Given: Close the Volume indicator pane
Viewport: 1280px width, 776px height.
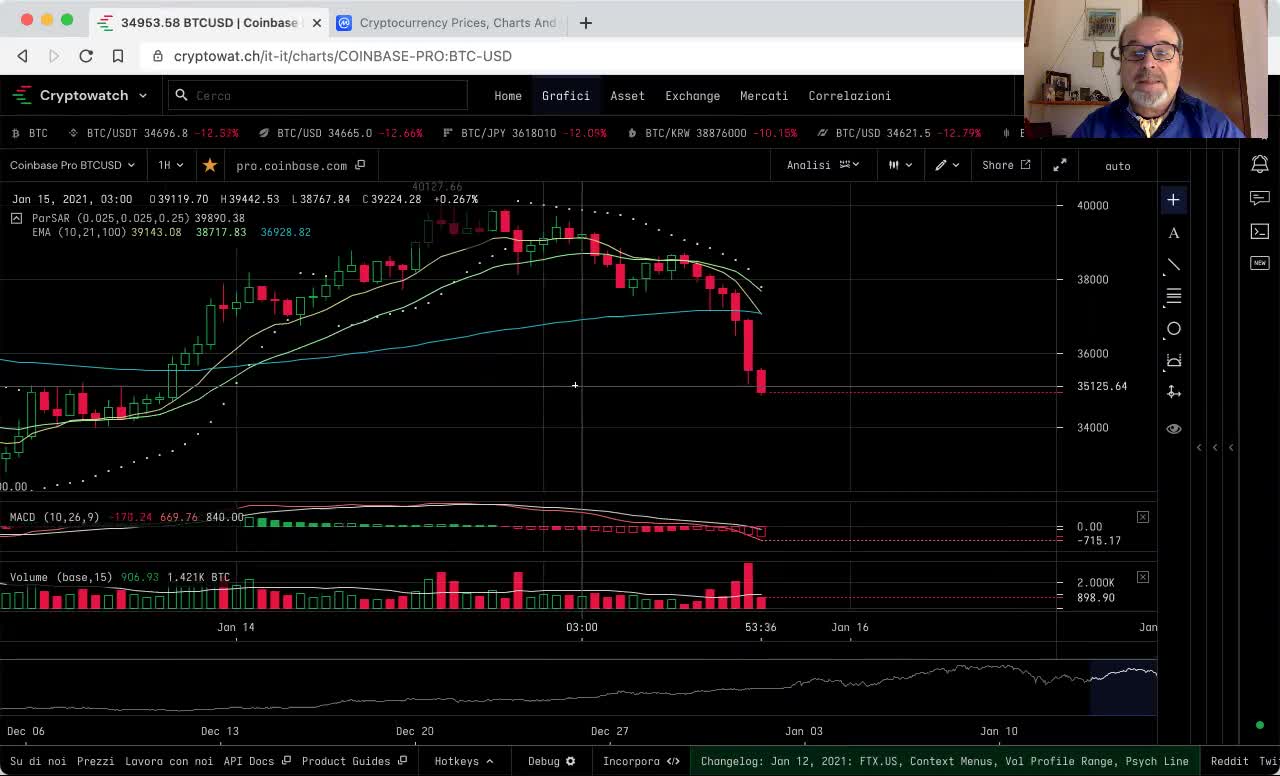Looking at the screenshot, I should point(1143,577).
